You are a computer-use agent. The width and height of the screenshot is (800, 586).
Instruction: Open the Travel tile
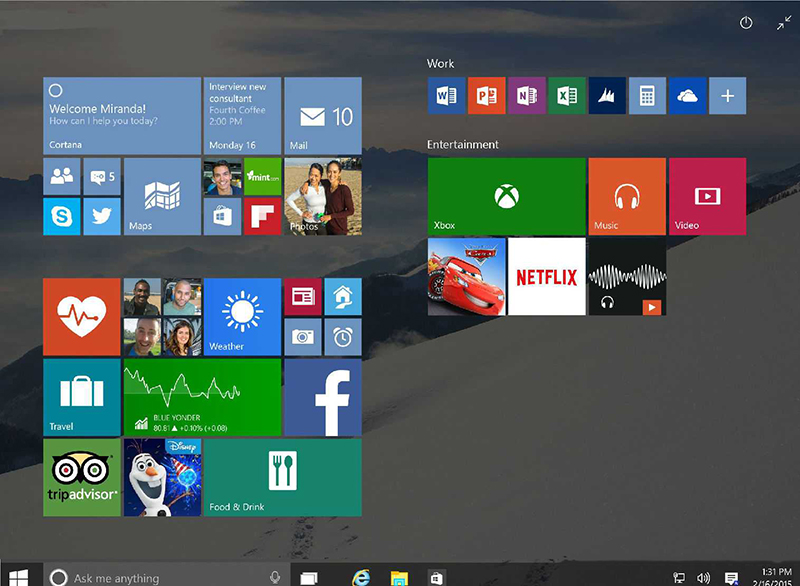(x=82, y=397)
